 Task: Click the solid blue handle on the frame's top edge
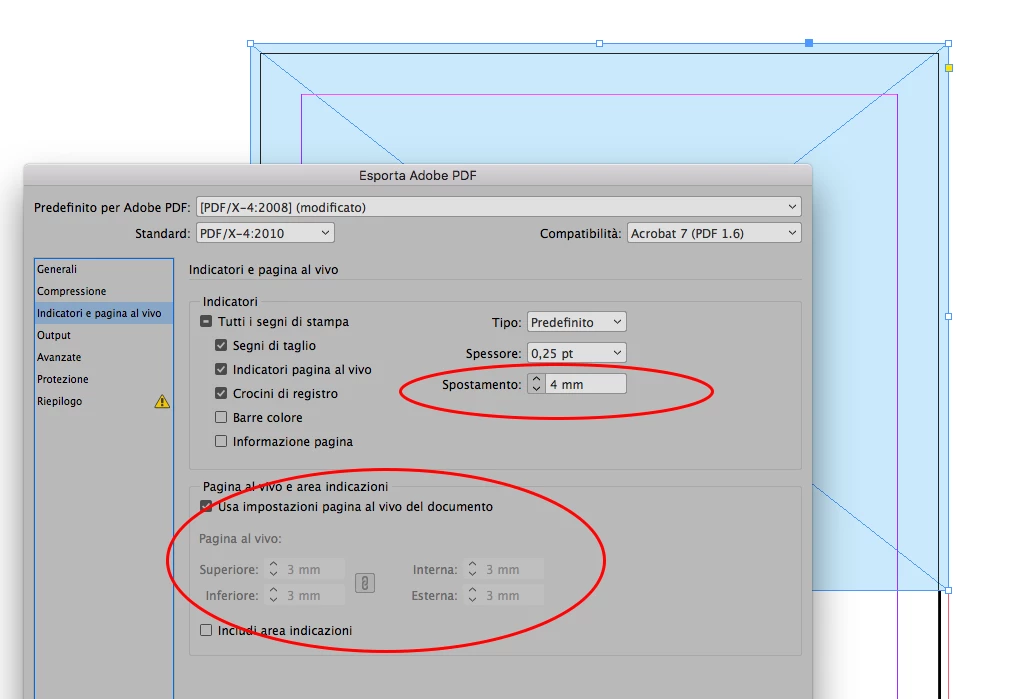coord(809,43)
